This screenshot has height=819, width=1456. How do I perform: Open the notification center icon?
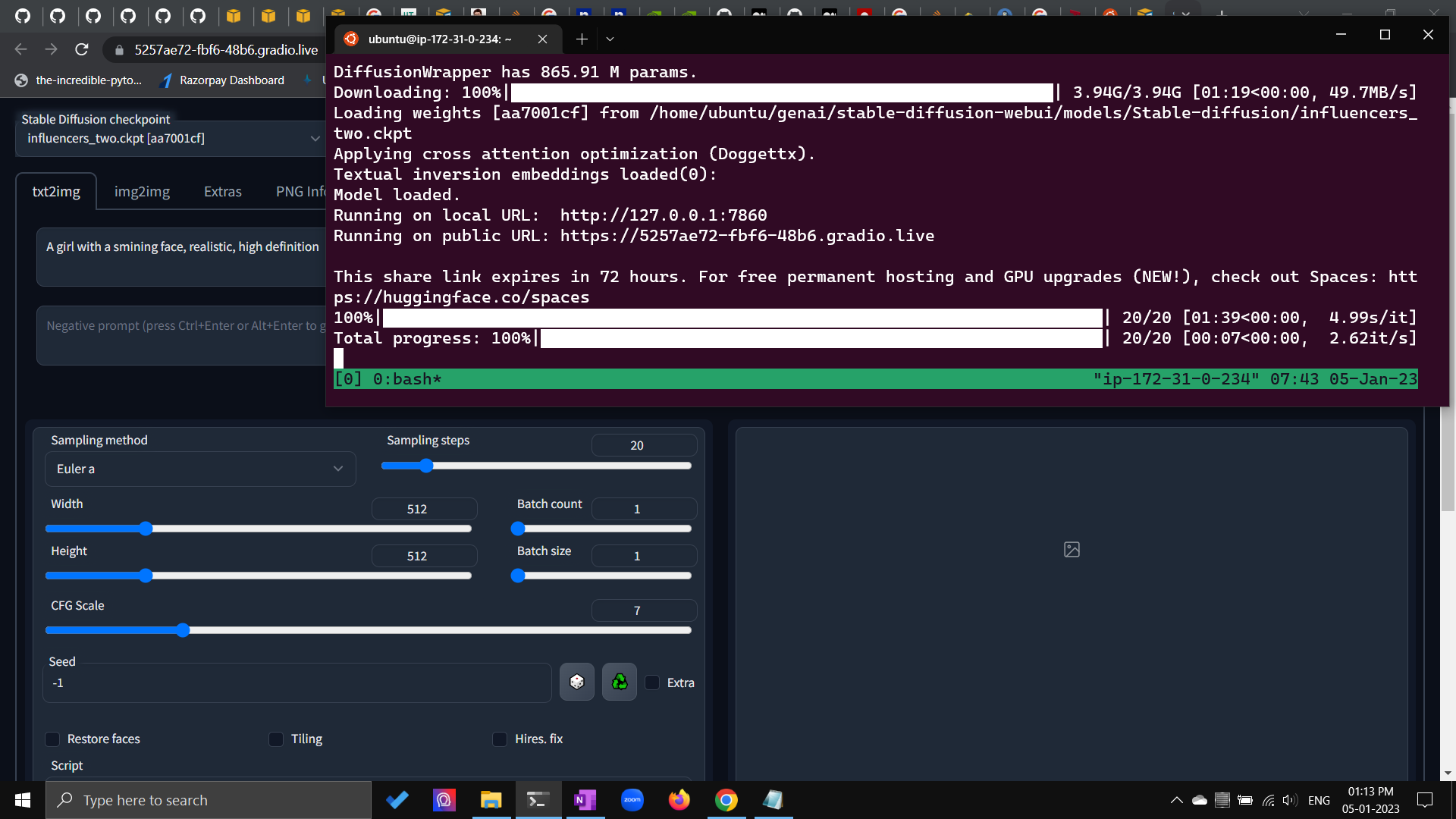click(x=1425, y=800)
